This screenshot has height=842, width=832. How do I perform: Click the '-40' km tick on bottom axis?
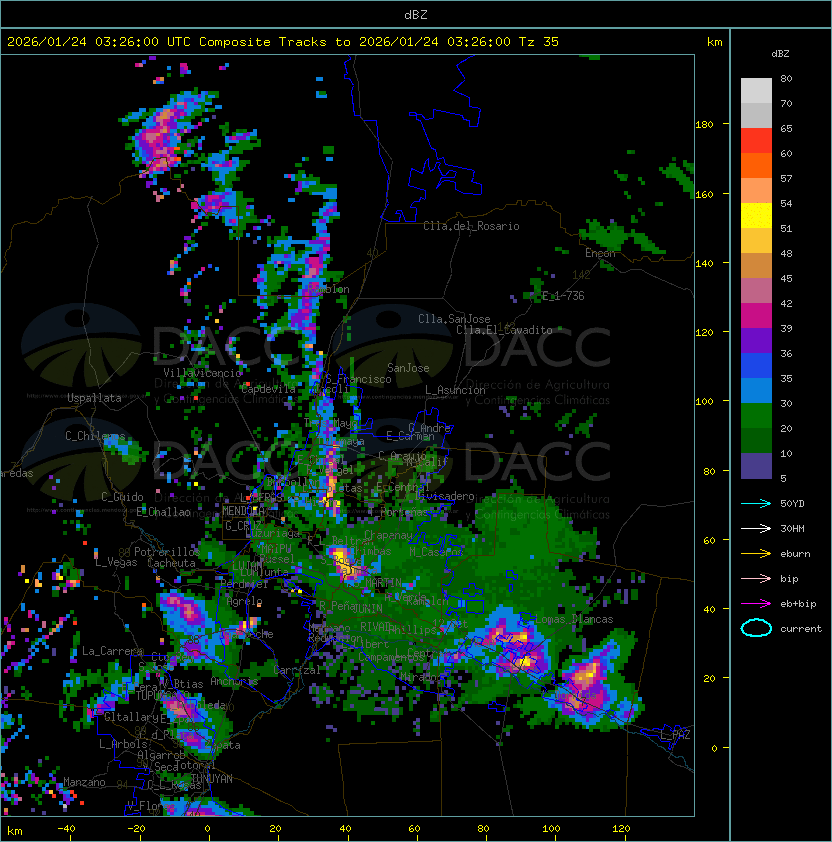coord(66,829)
